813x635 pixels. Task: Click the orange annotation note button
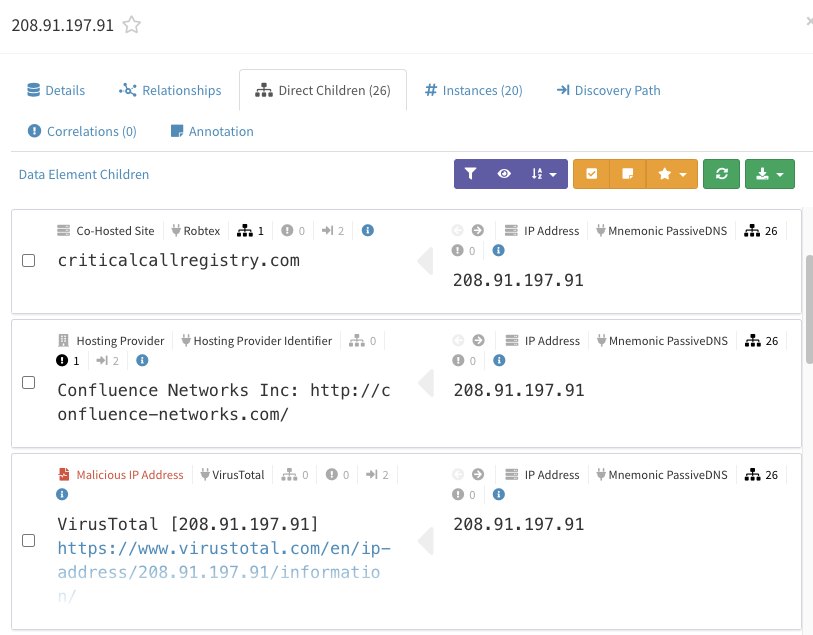[628, 174]
